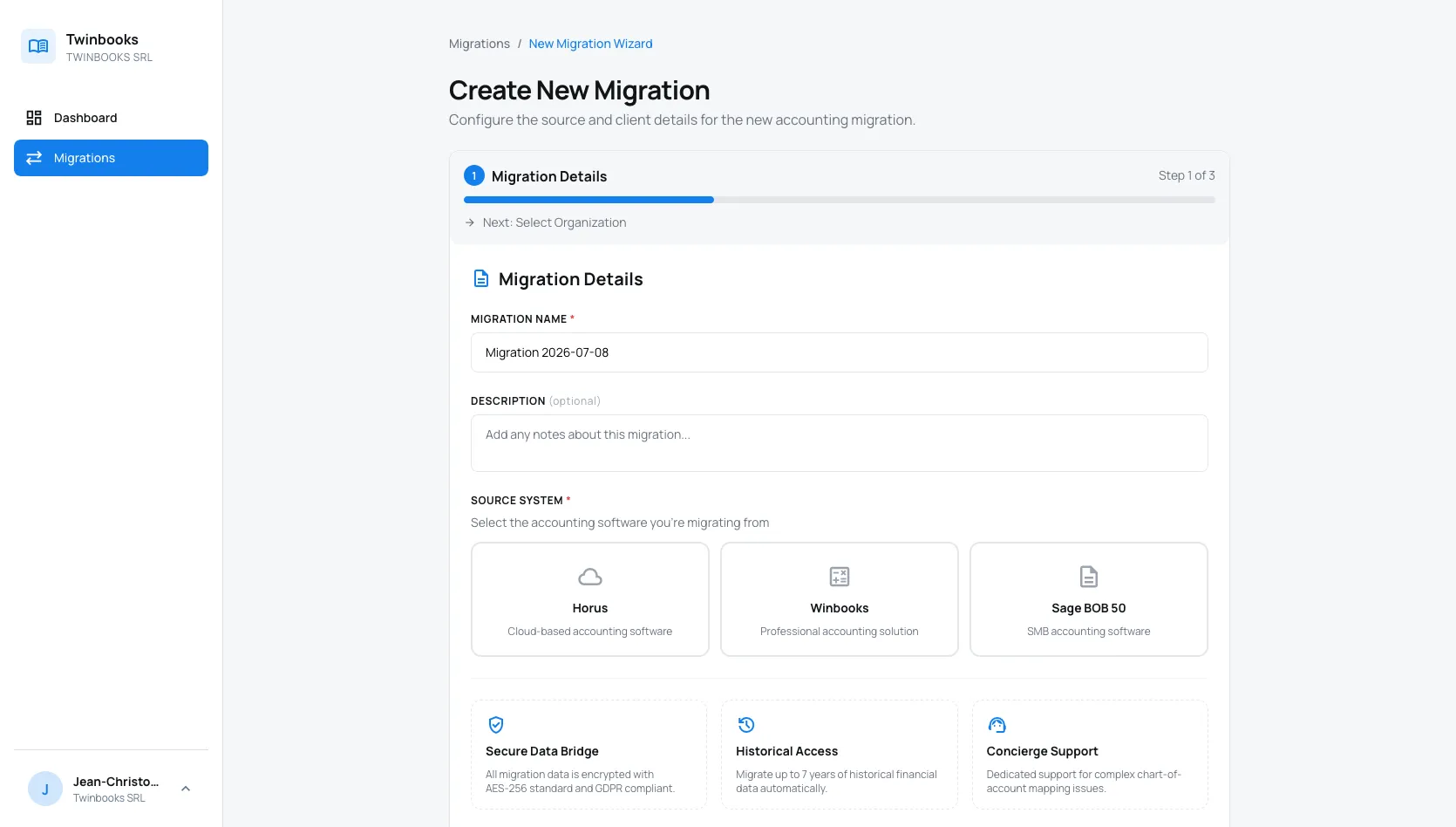
Task: Click the Horus cloud icon
Action: pos(590,577)
